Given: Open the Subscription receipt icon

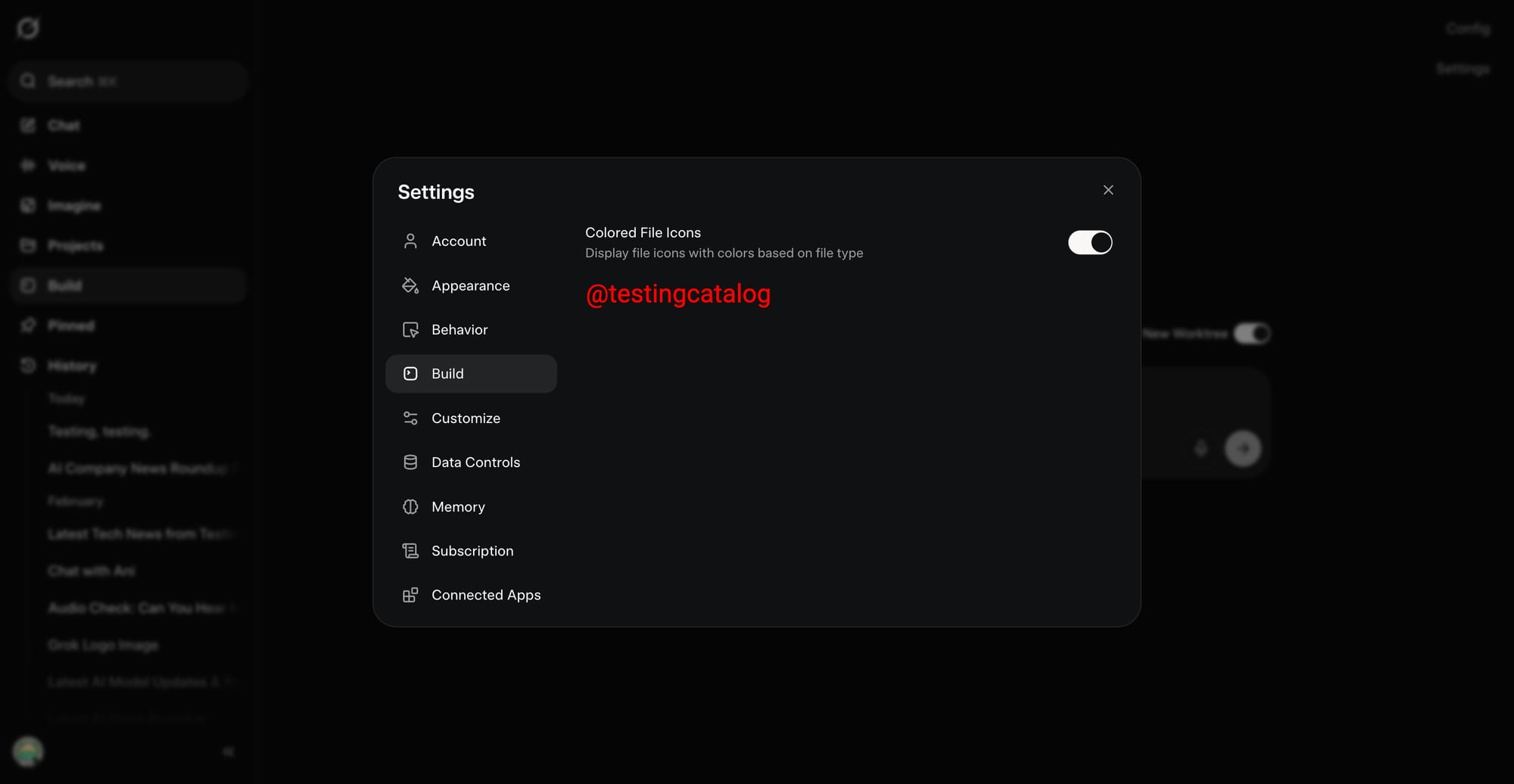Looking at the screenshot, I should pyautogui.click(x=410, y=551).
